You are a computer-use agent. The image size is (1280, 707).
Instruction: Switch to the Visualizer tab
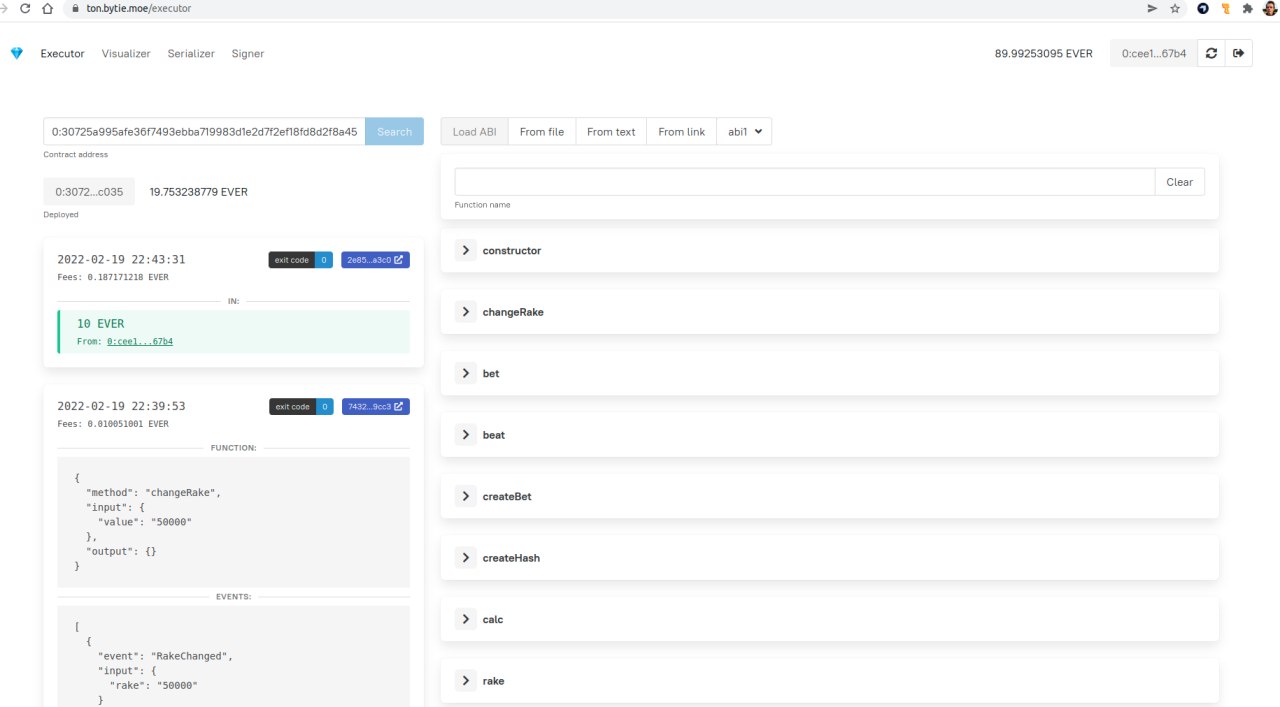pos(126,54)
